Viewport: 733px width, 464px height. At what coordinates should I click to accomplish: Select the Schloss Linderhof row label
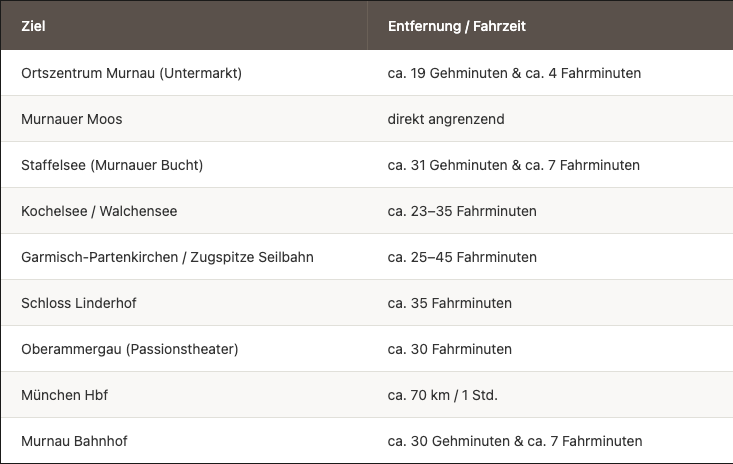pyautogui.click(x=79, y=303)
